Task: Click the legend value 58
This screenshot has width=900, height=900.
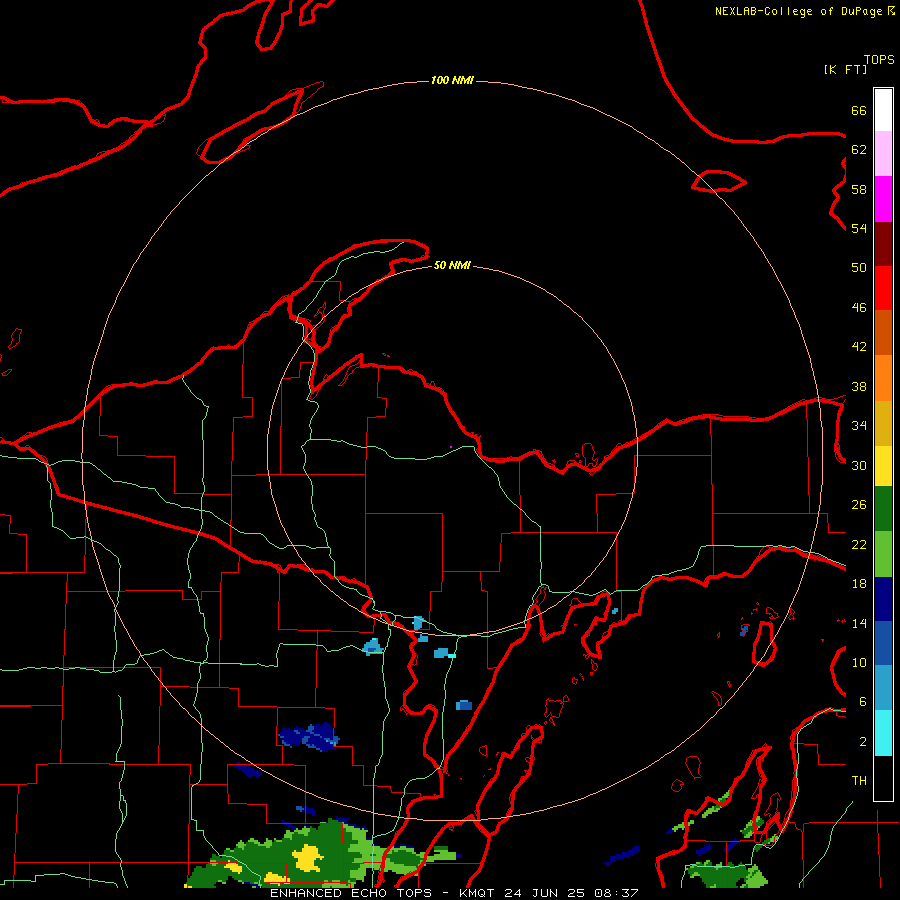Action: pos(859,189)
